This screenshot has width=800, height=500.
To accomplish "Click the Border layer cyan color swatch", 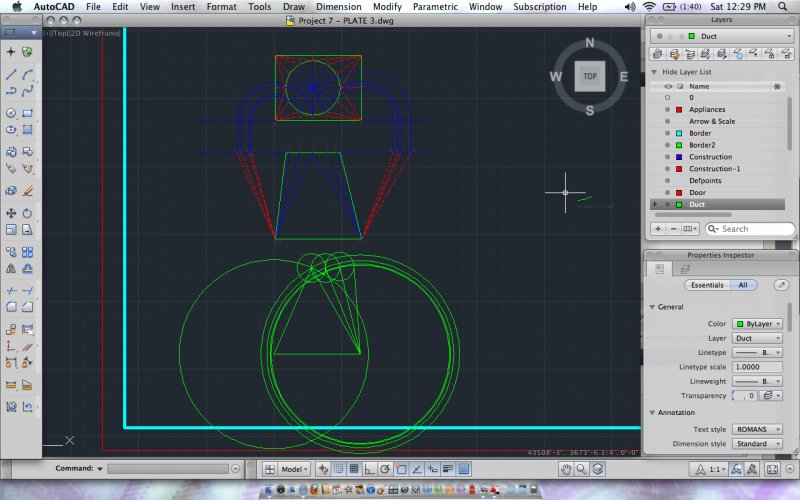I will (x=679, y=133).
